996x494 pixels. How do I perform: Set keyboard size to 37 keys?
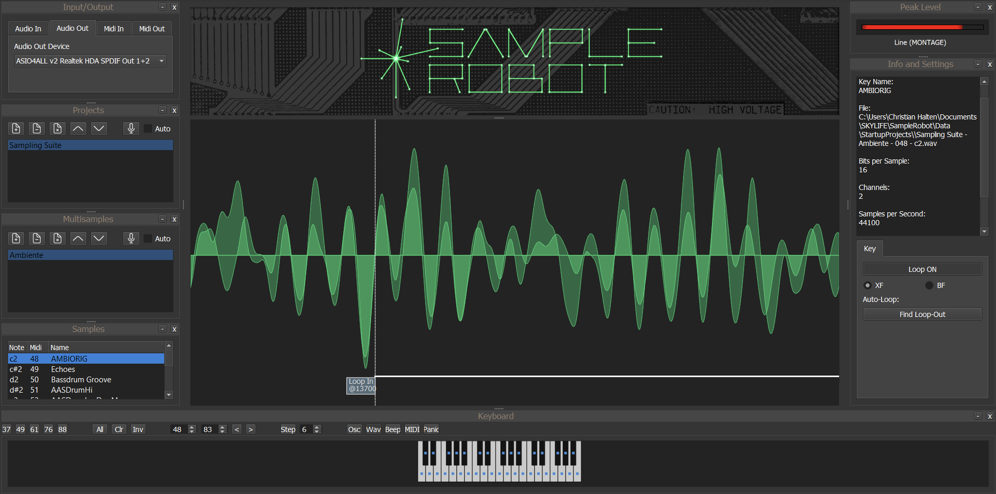coord(6,429)
